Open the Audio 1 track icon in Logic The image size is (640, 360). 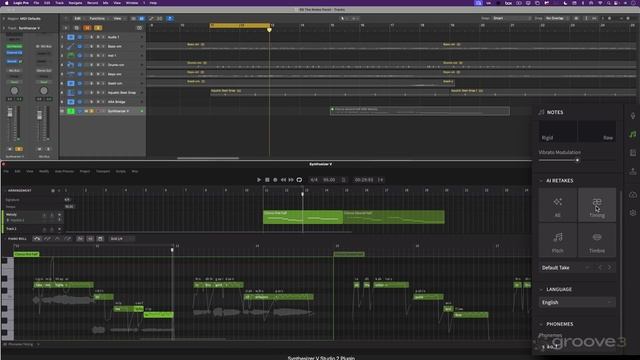tap(71, 37)
